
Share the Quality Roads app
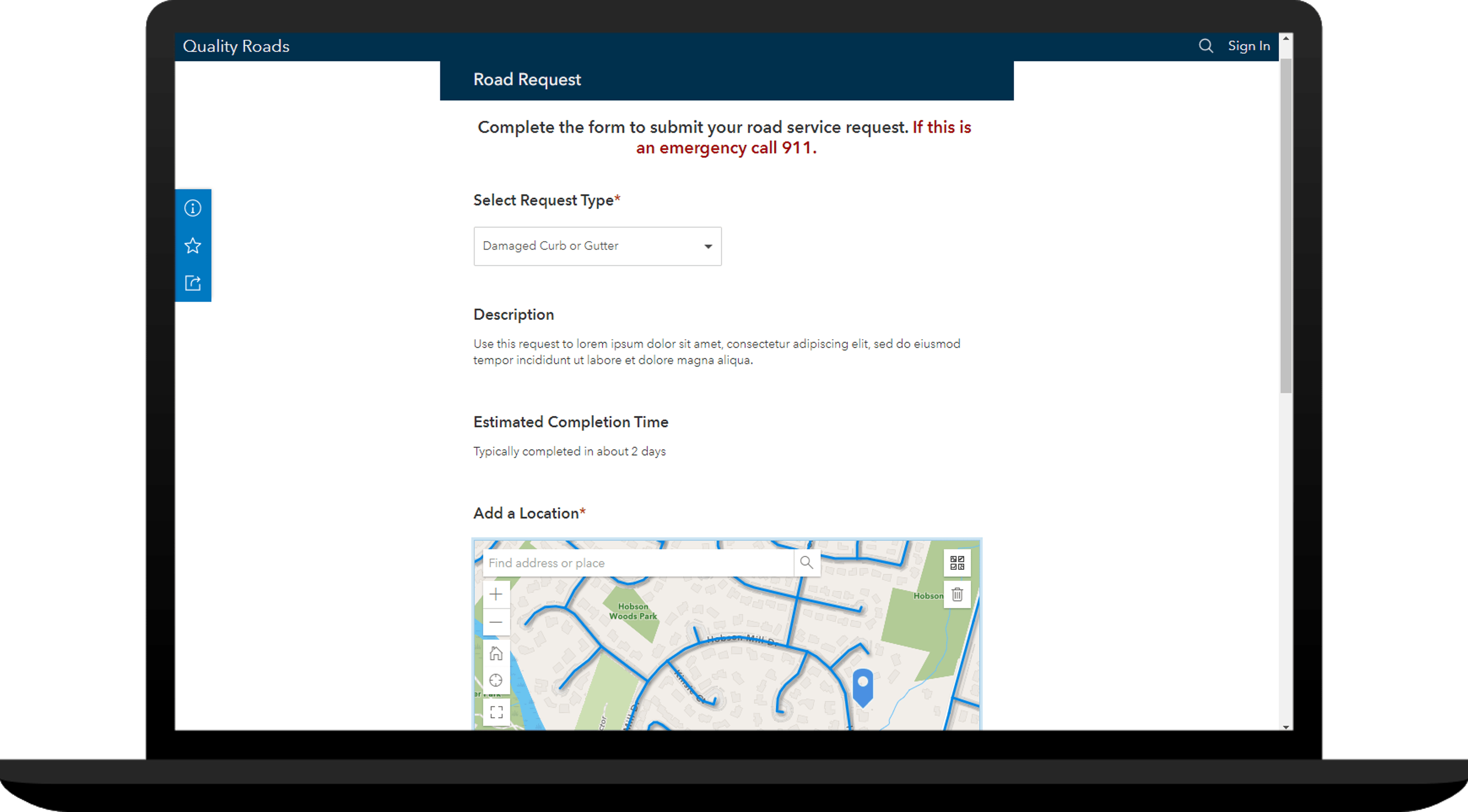tap(193, 283)
